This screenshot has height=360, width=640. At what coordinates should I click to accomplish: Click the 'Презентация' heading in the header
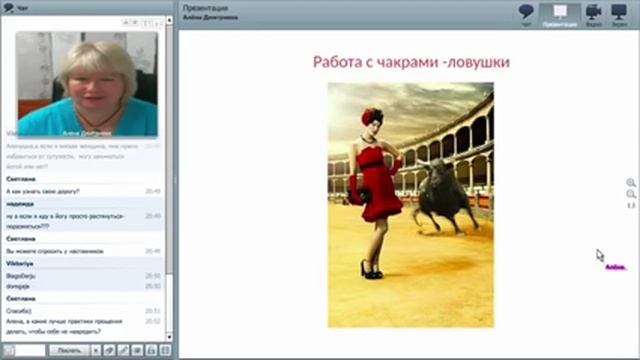[x=205, y=8]
